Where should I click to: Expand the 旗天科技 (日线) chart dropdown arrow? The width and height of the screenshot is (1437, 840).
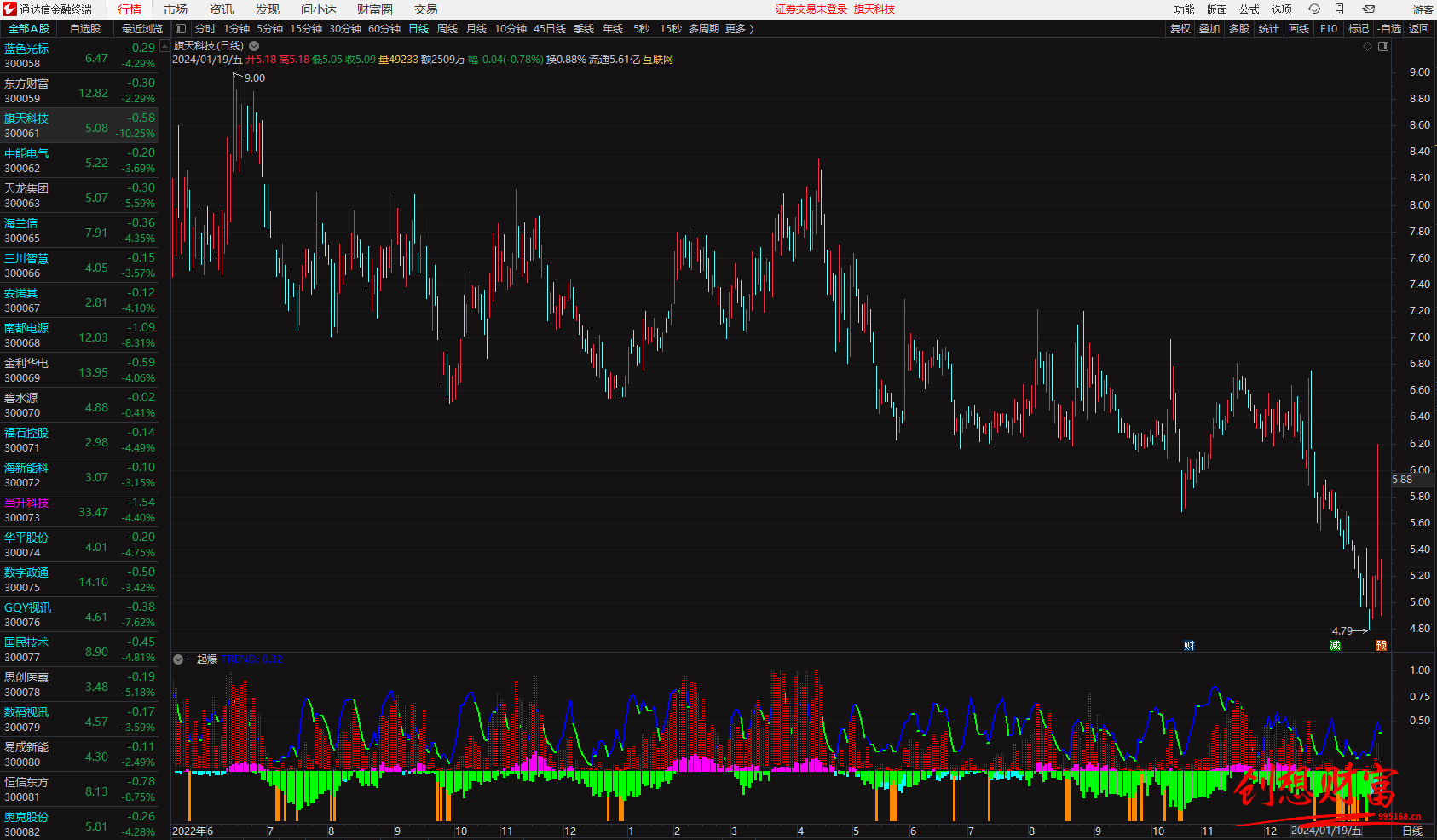pyautogui.click(x=254, y=46)
